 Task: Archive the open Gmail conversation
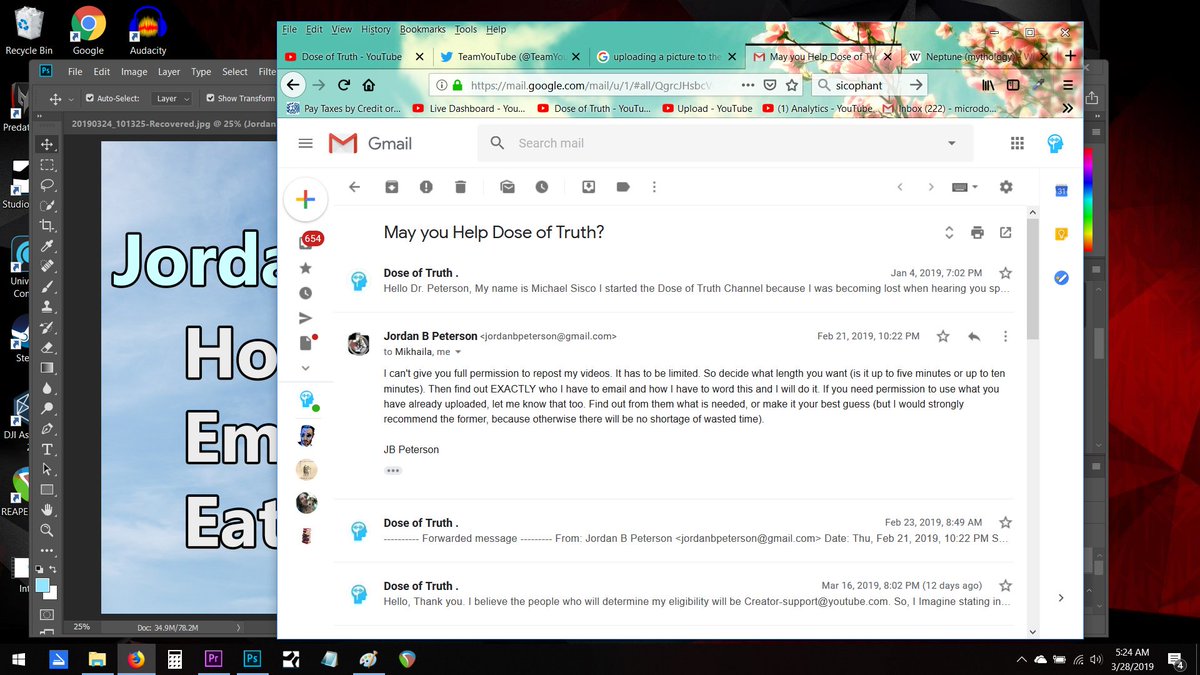(x=391, y=187)
